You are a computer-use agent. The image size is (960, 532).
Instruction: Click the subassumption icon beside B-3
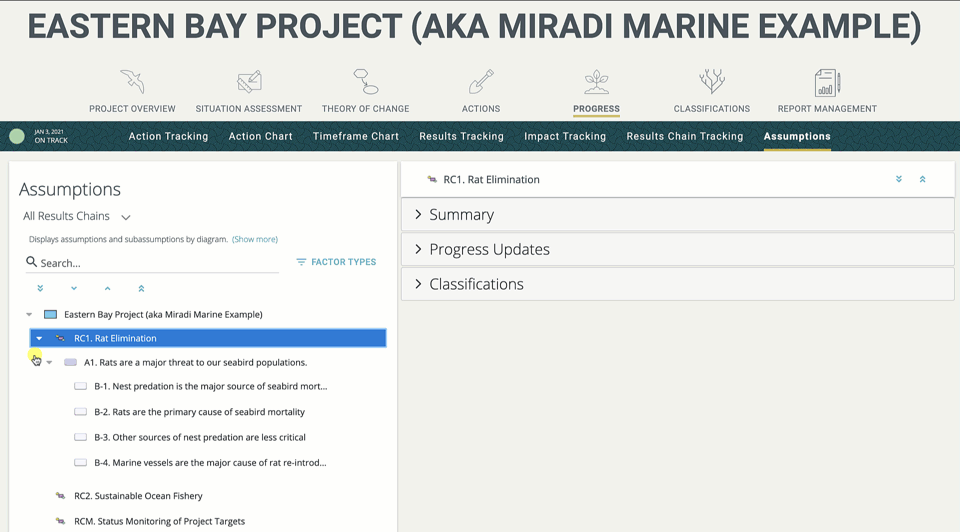click(80, 437)
